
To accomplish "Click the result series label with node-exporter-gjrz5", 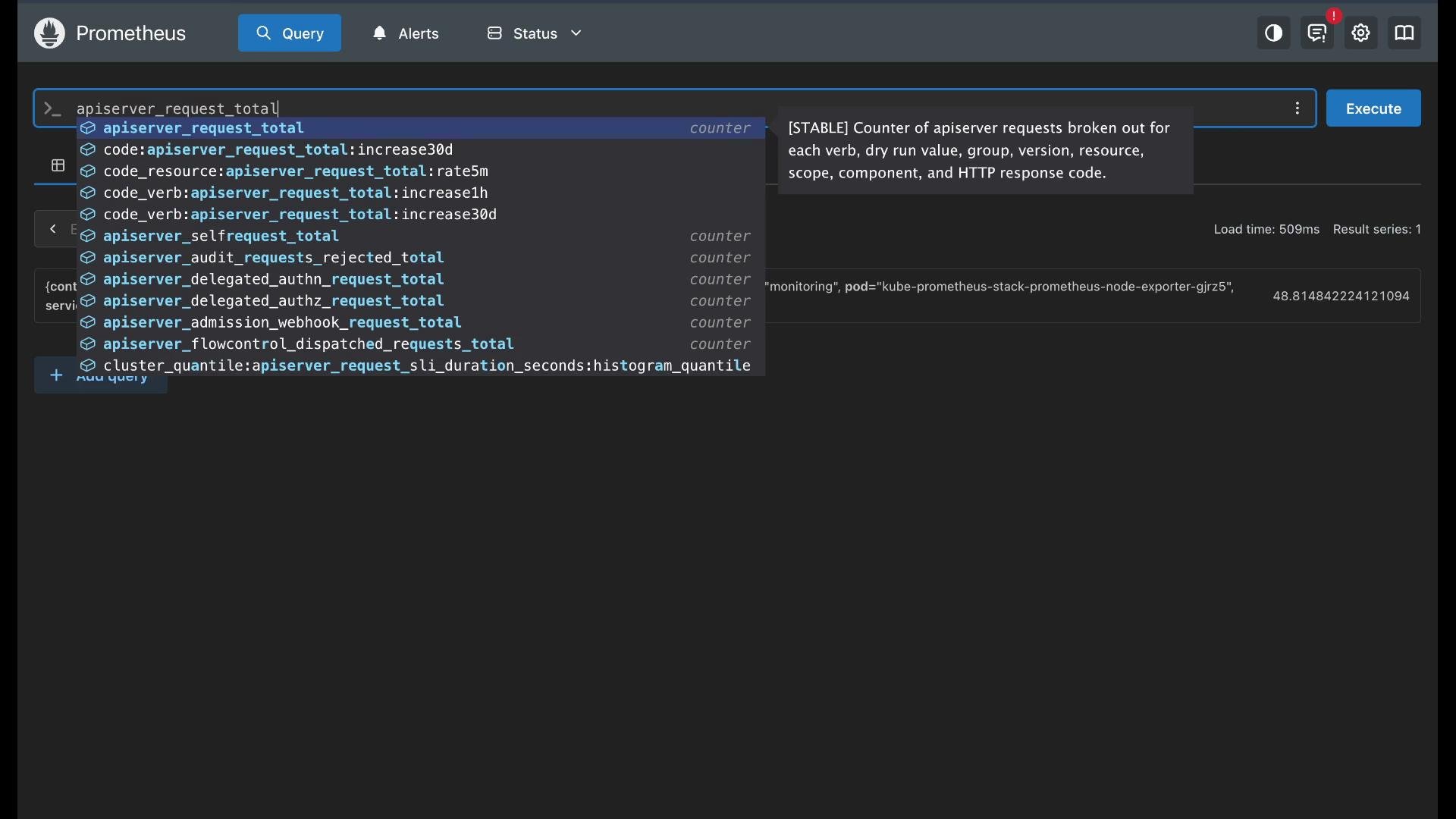I will (1001, 287).
